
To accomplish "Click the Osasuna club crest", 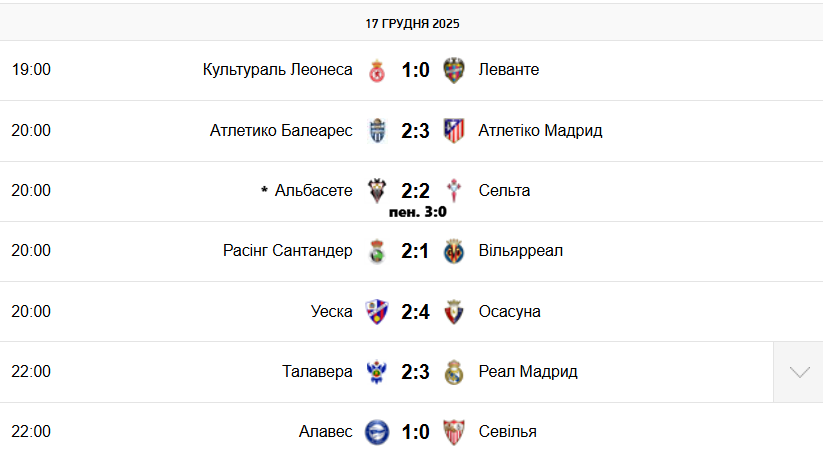I will tap(454, 311).
